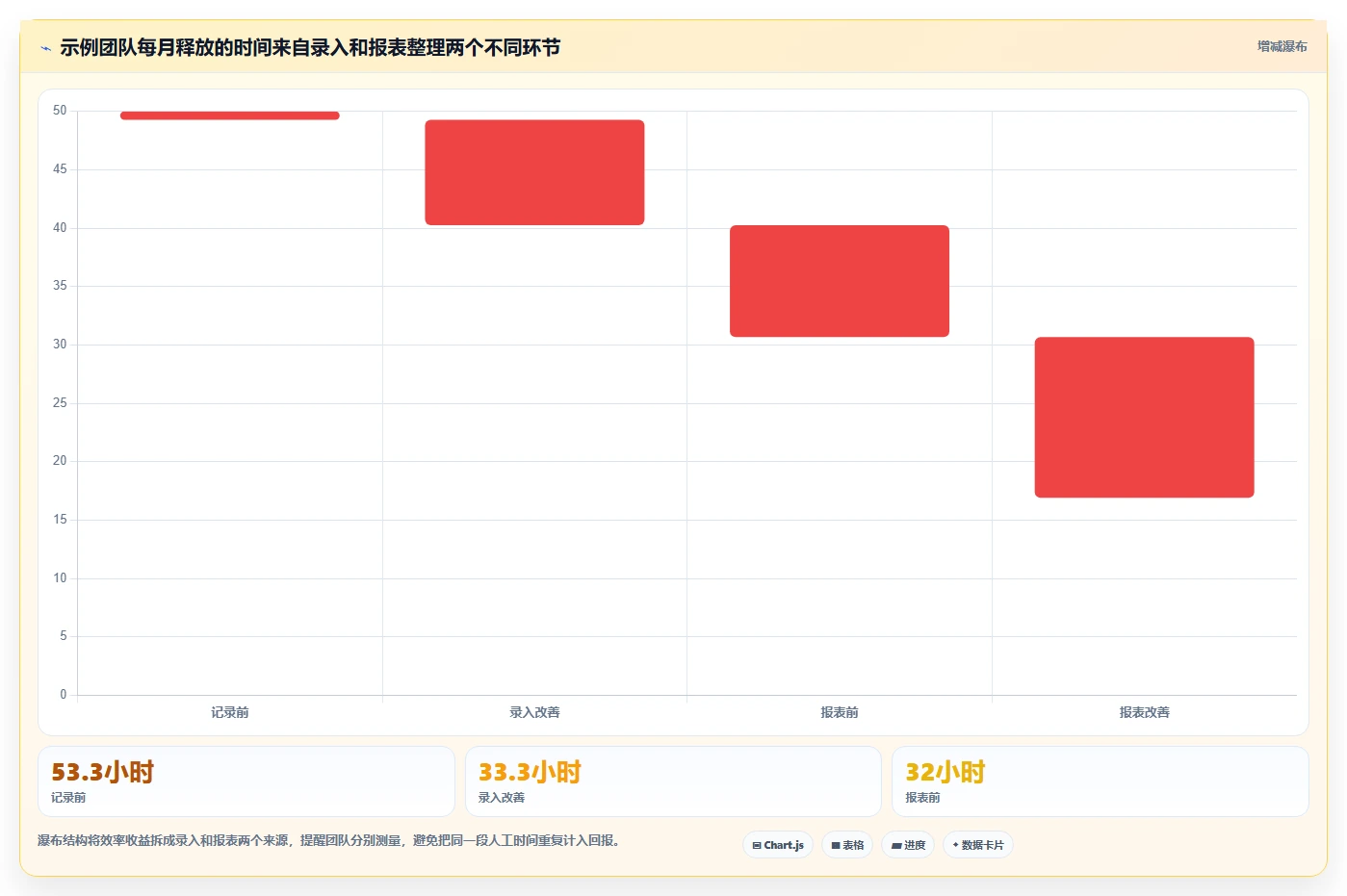Click the 32小时 stat card
Viewport: 1347px width, 896px height.
1100,781
